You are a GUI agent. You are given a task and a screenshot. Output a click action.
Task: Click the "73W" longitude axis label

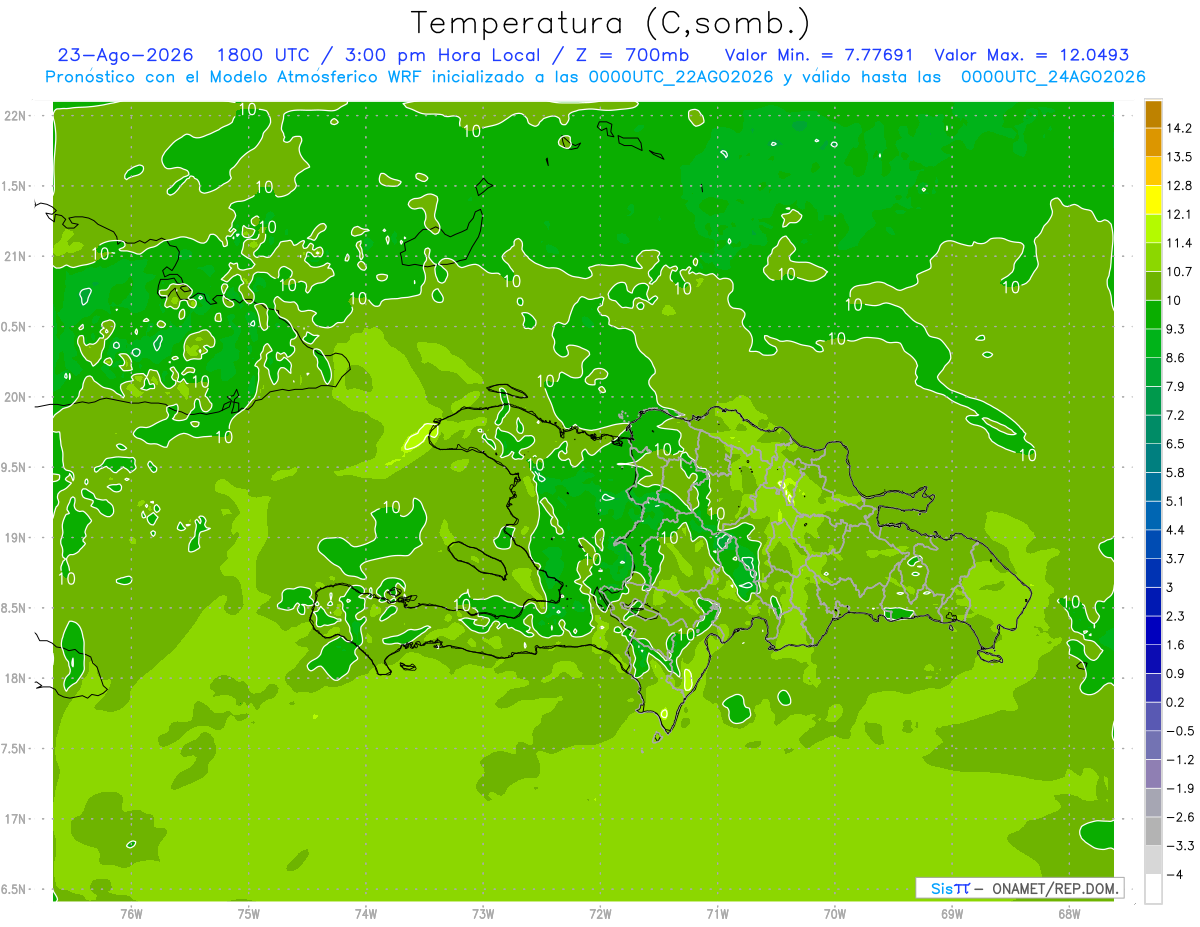[x=483, y=914]
